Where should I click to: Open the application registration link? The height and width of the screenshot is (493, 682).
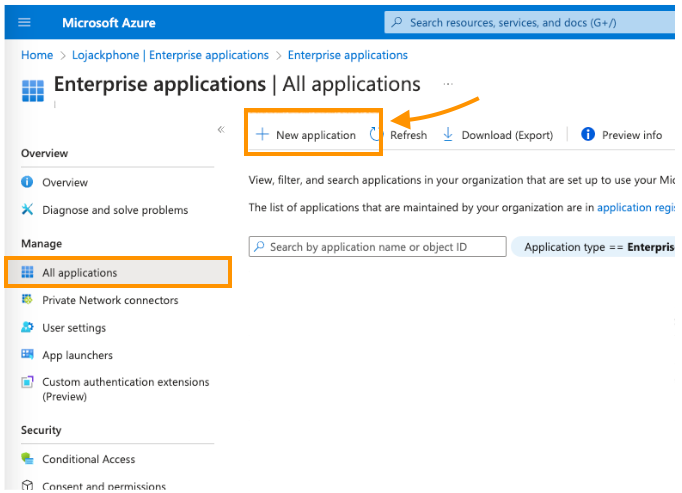[635, 208]
